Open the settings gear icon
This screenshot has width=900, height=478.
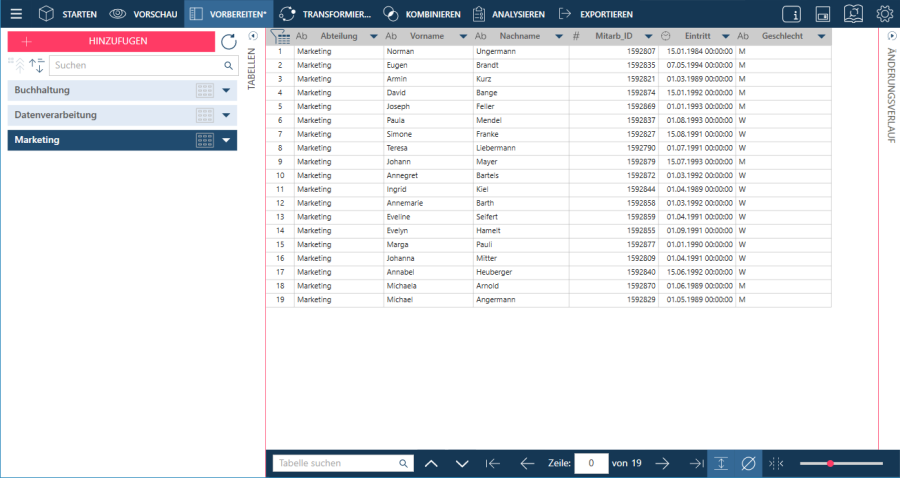coord(884,14)
